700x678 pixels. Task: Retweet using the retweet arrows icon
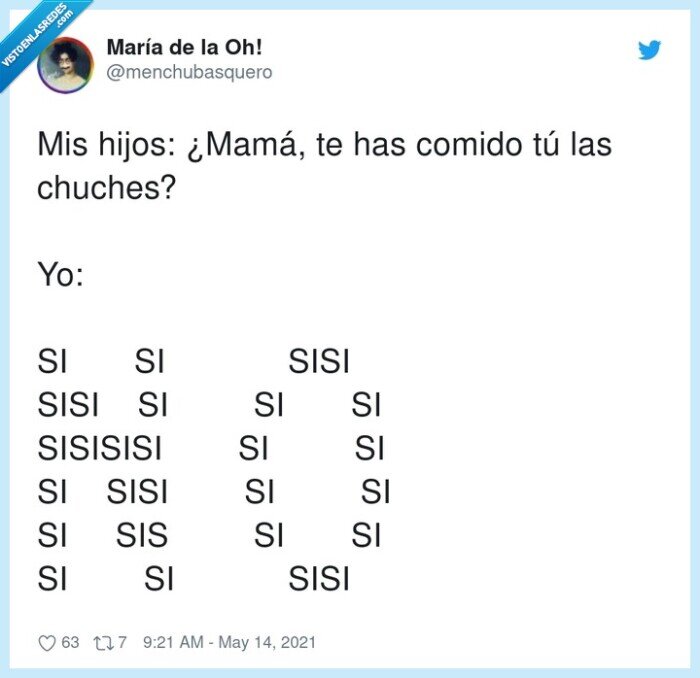101,643
